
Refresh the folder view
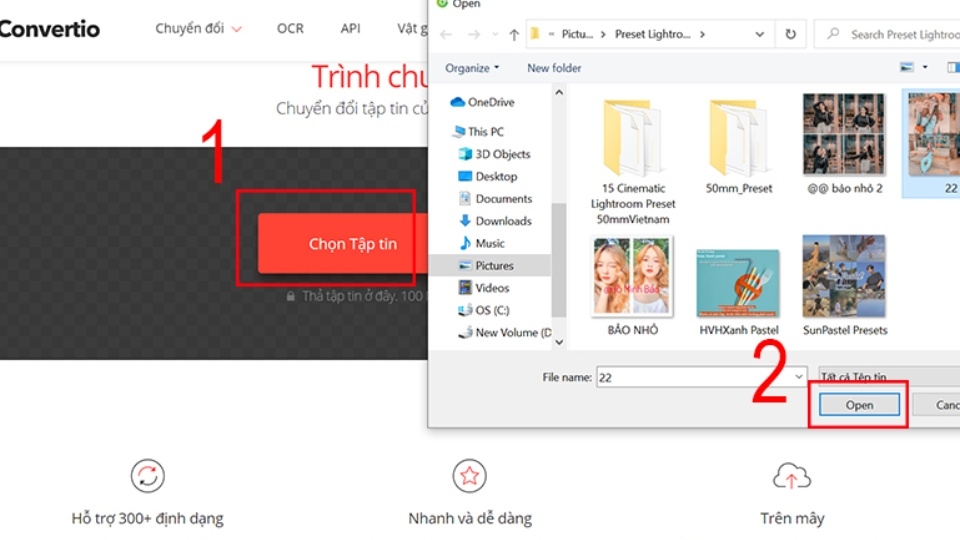click(790, 34)
